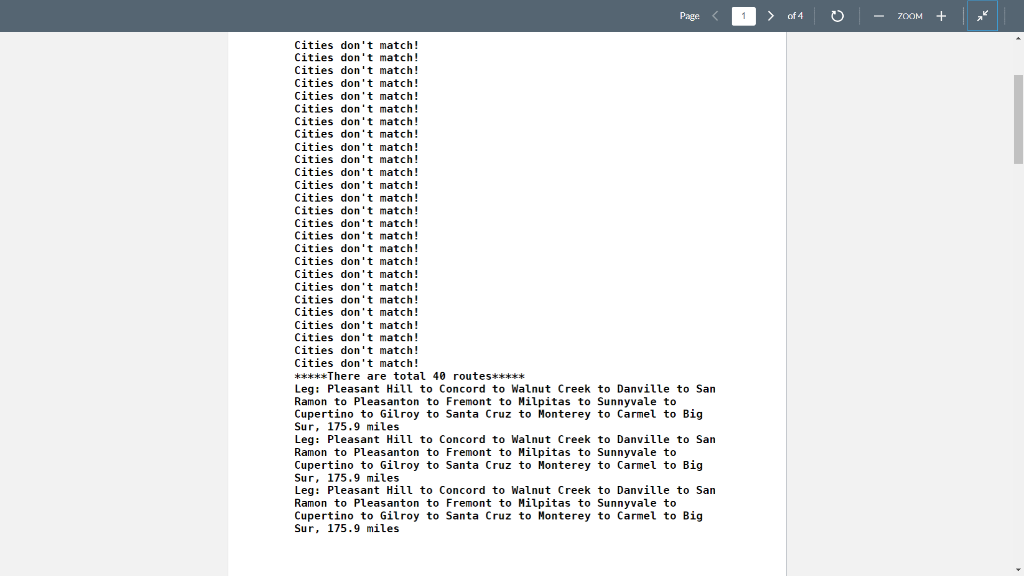The image size is (1024, 576).
Task: Exit fullscreen with the collapse arrows icon
Action: (982, 16)
